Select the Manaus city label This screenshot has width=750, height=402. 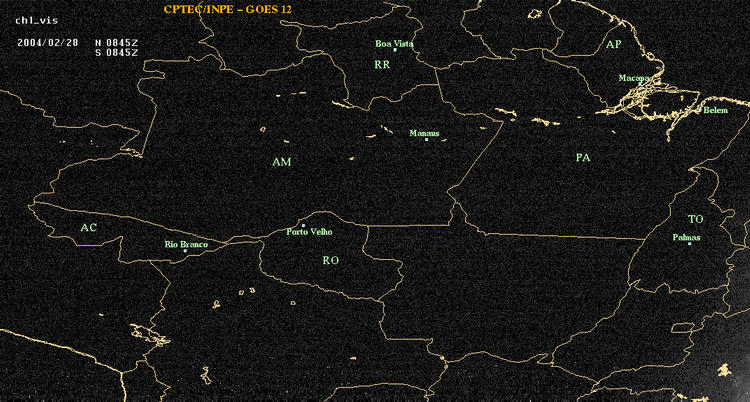pos(424,134)
